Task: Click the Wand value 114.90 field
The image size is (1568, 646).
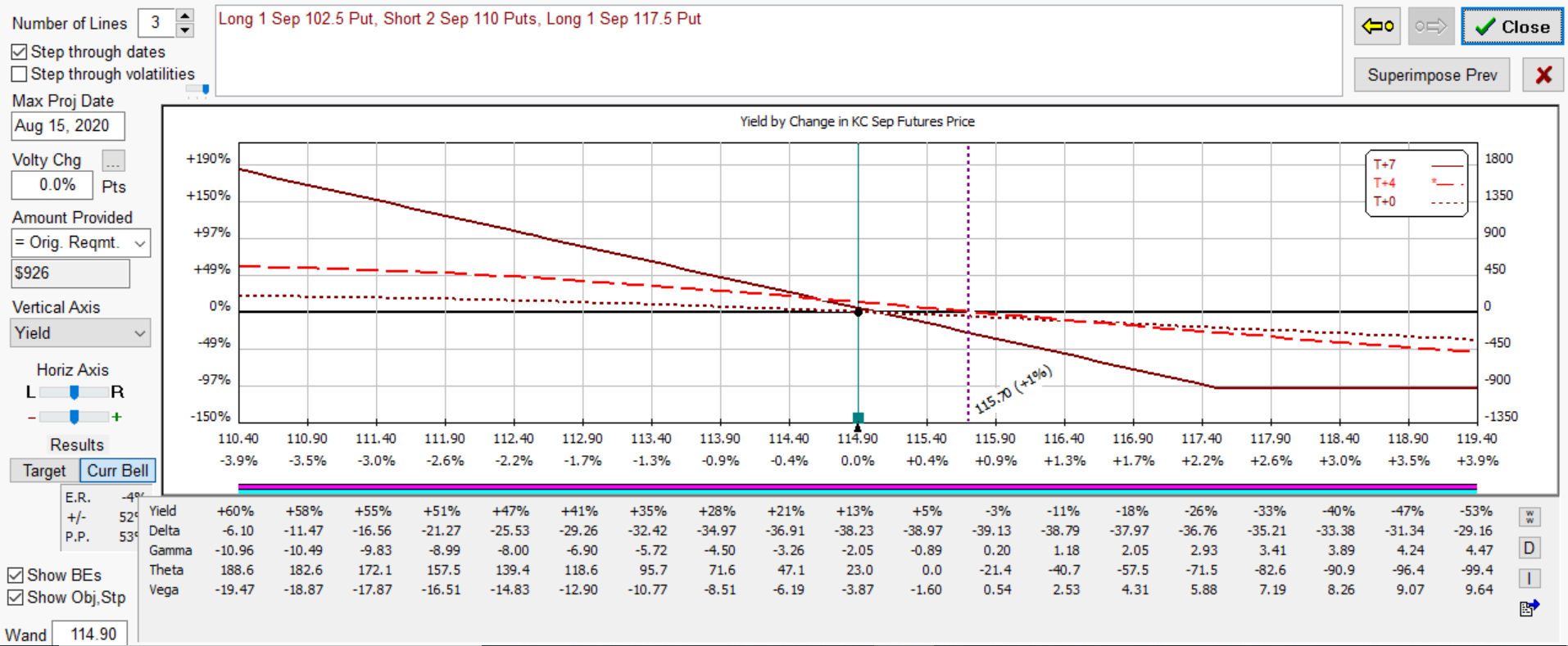Action: [90, 634]
